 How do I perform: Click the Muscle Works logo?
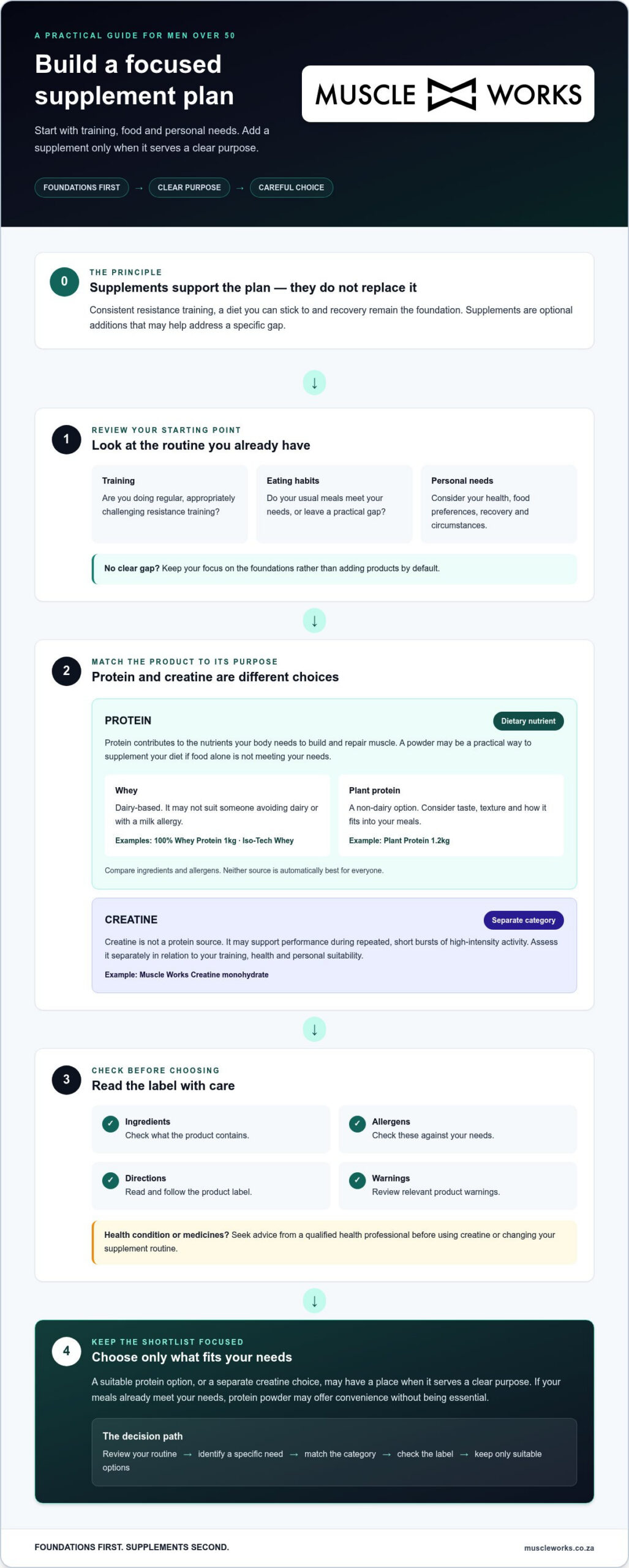tap(448, 94)
